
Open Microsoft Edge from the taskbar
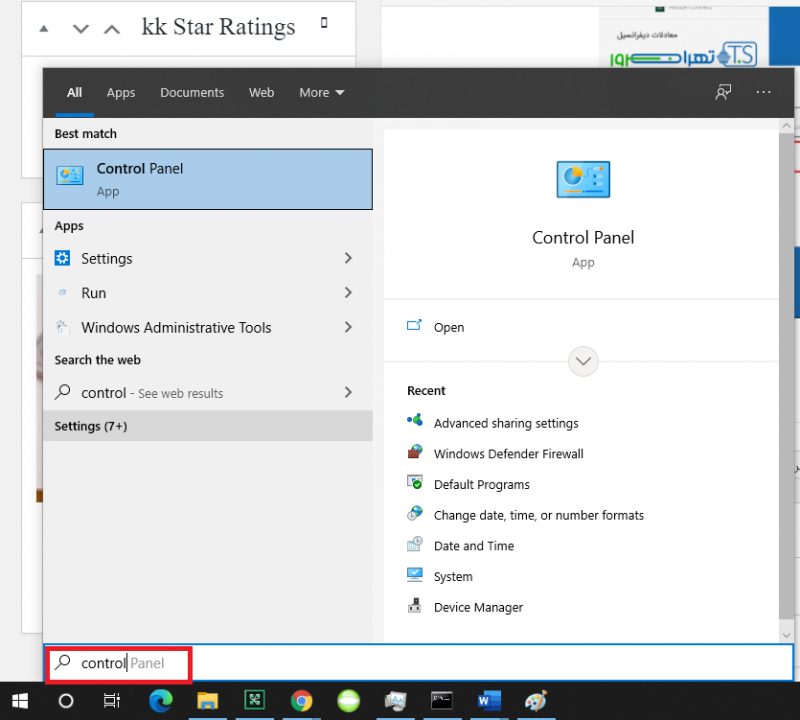[161, 701]
